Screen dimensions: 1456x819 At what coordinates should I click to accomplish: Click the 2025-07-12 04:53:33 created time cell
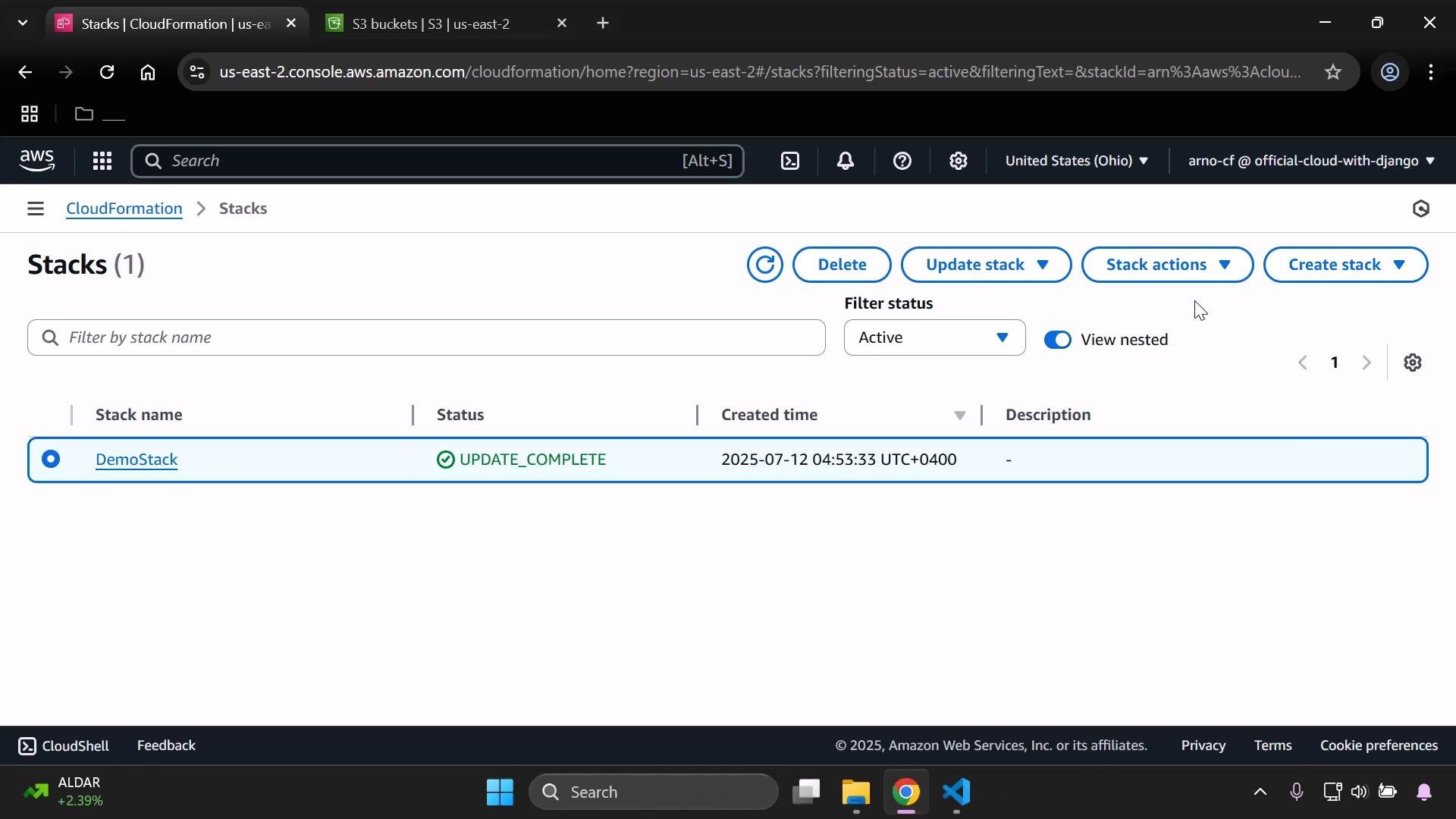click(839, 460)
